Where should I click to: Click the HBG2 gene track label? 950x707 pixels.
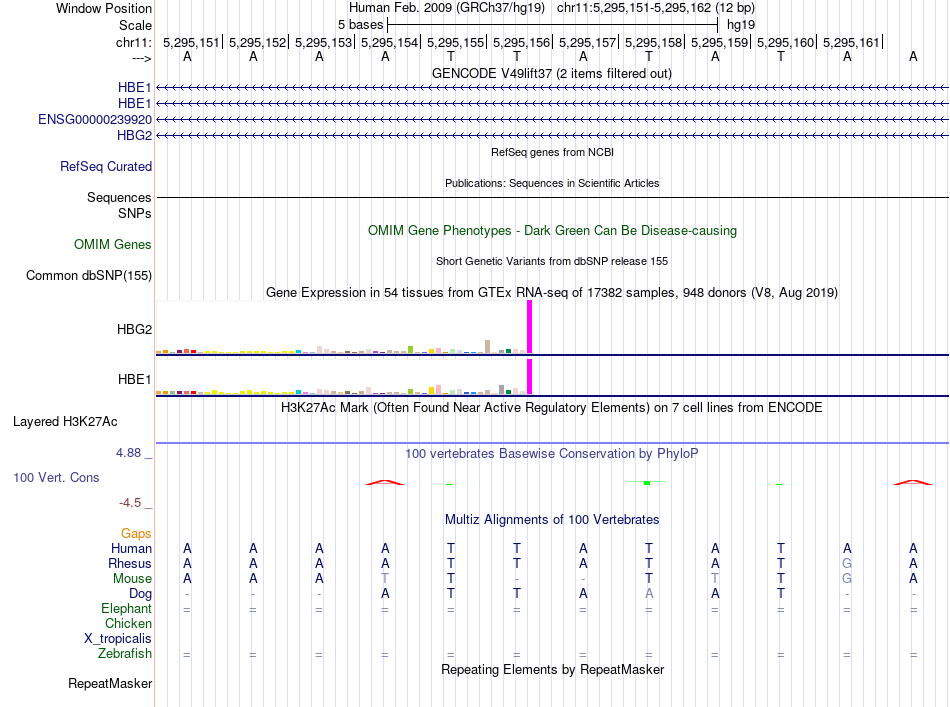134,135
